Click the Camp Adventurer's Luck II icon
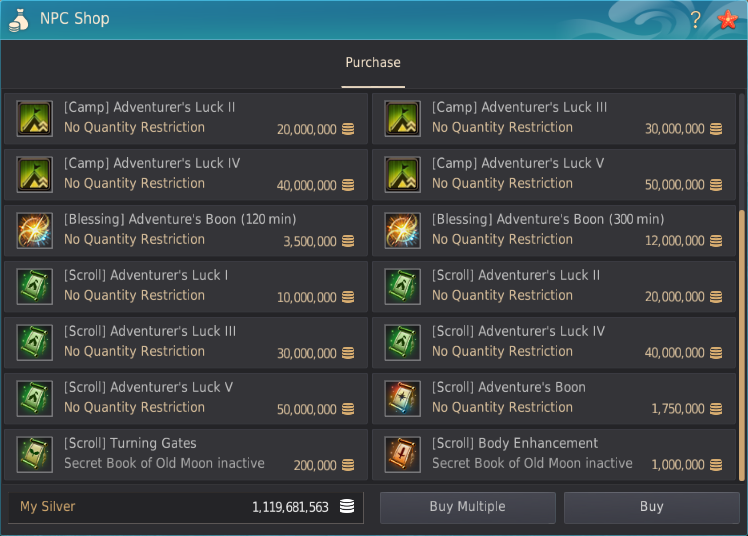Image resolution: width=748 pixels, height=536 pixels. [x=35, y=119]
